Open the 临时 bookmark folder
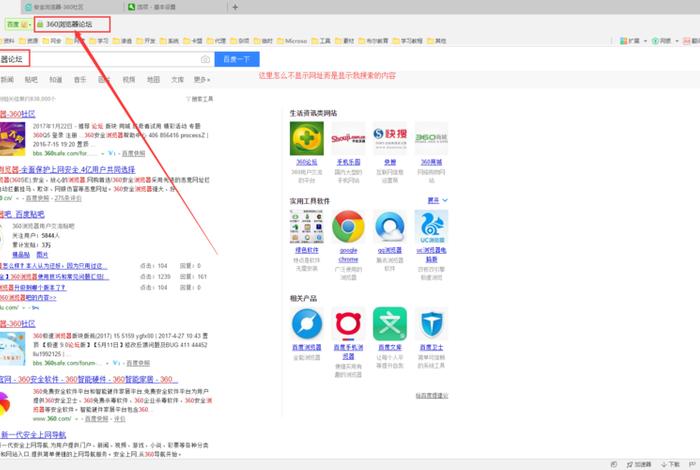The height and width of the screenshot is (470, 700). [x=263, y=41]
